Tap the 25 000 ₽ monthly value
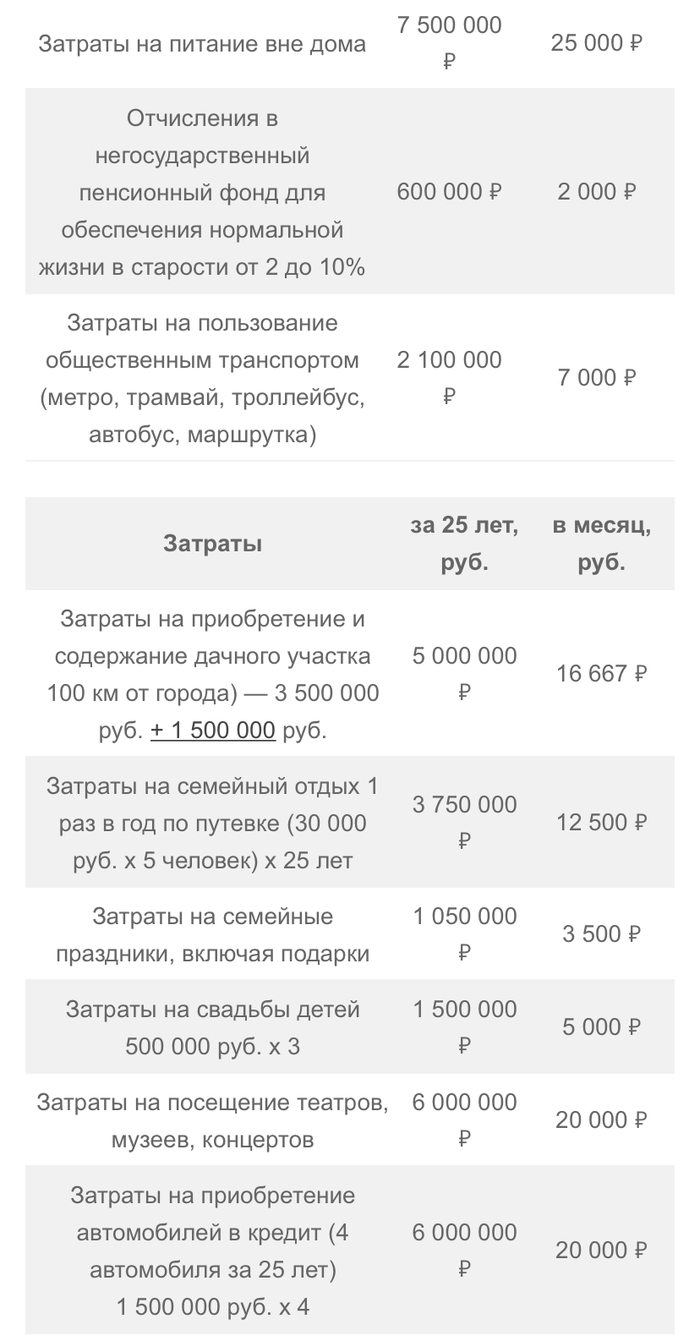Image resolution: width=700 pixels, height=1341 pixels. (x=596, y=44)
